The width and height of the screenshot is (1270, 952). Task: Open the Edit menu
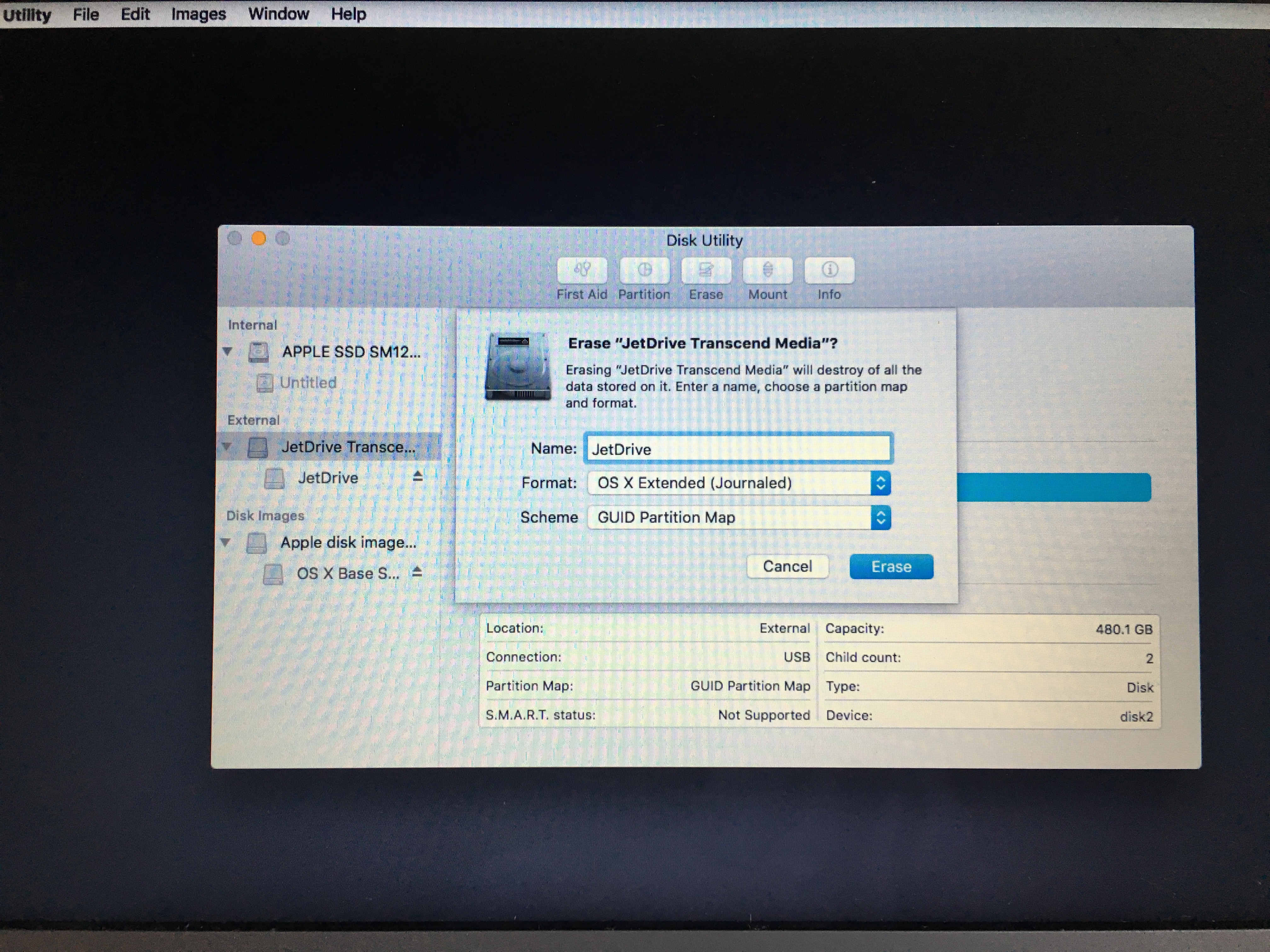point(135,14)
